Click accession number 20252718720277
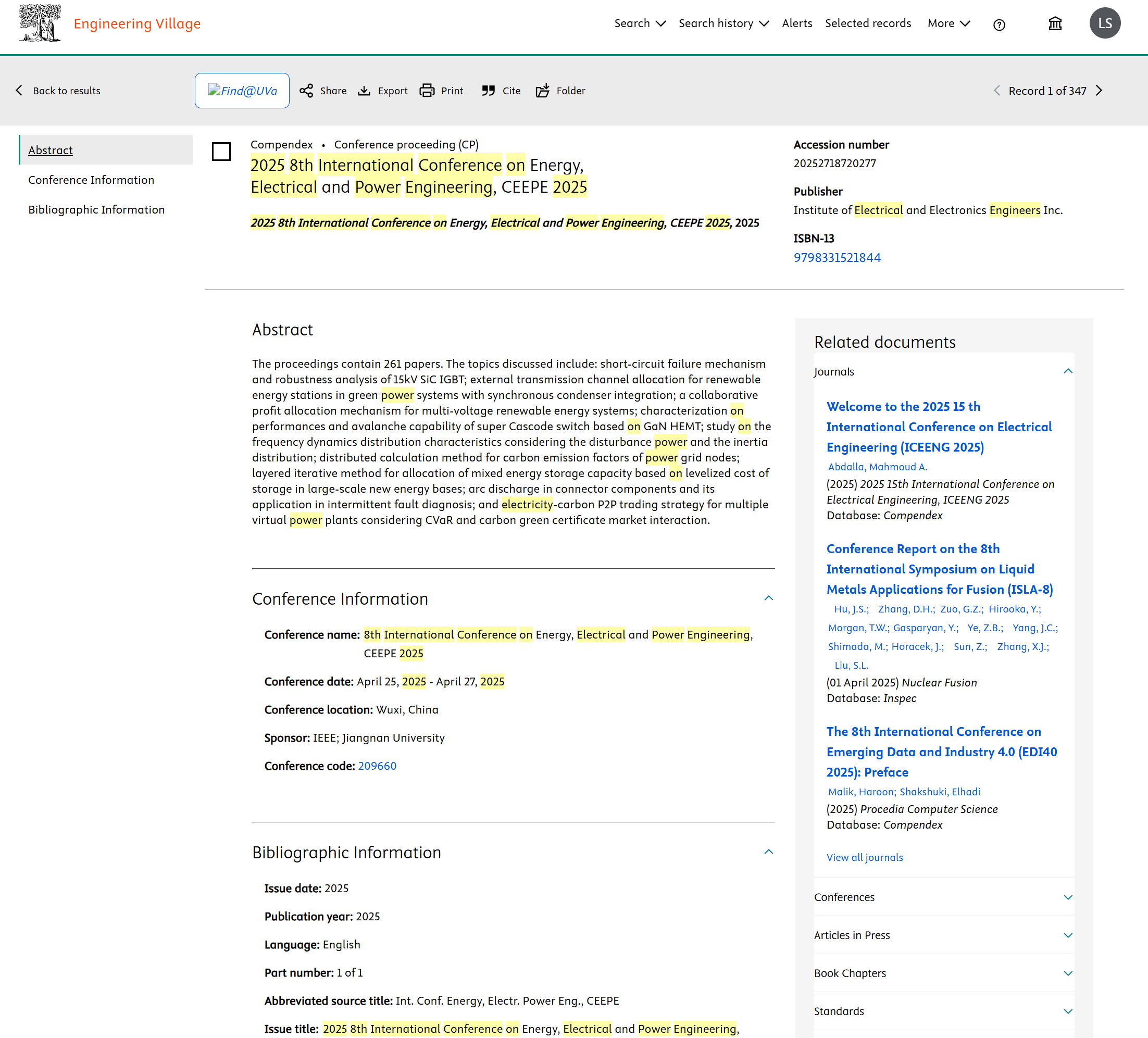The height and width of the screenshot is (1038, 1148). [835, 164]
